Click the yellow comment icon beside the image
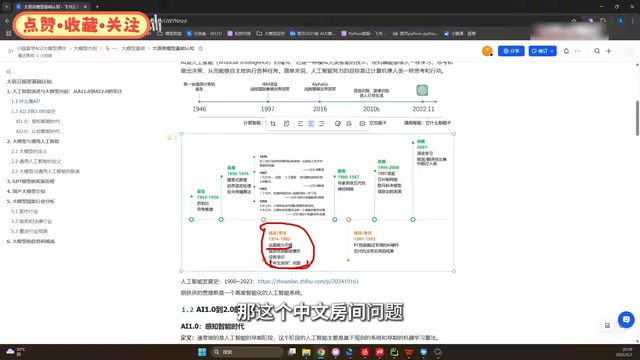Viewport: 640px width, 360px height. (x=170, y=138)
